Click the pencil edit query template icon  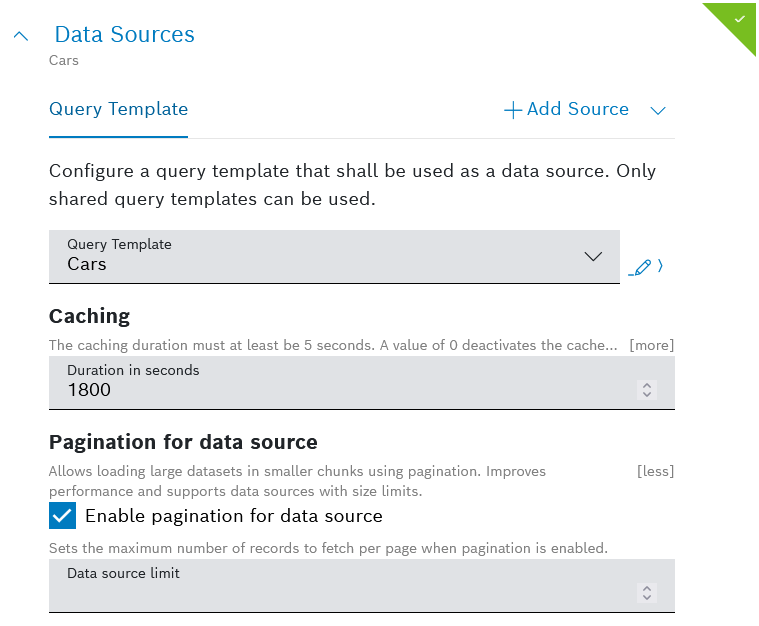click(641, 267)
